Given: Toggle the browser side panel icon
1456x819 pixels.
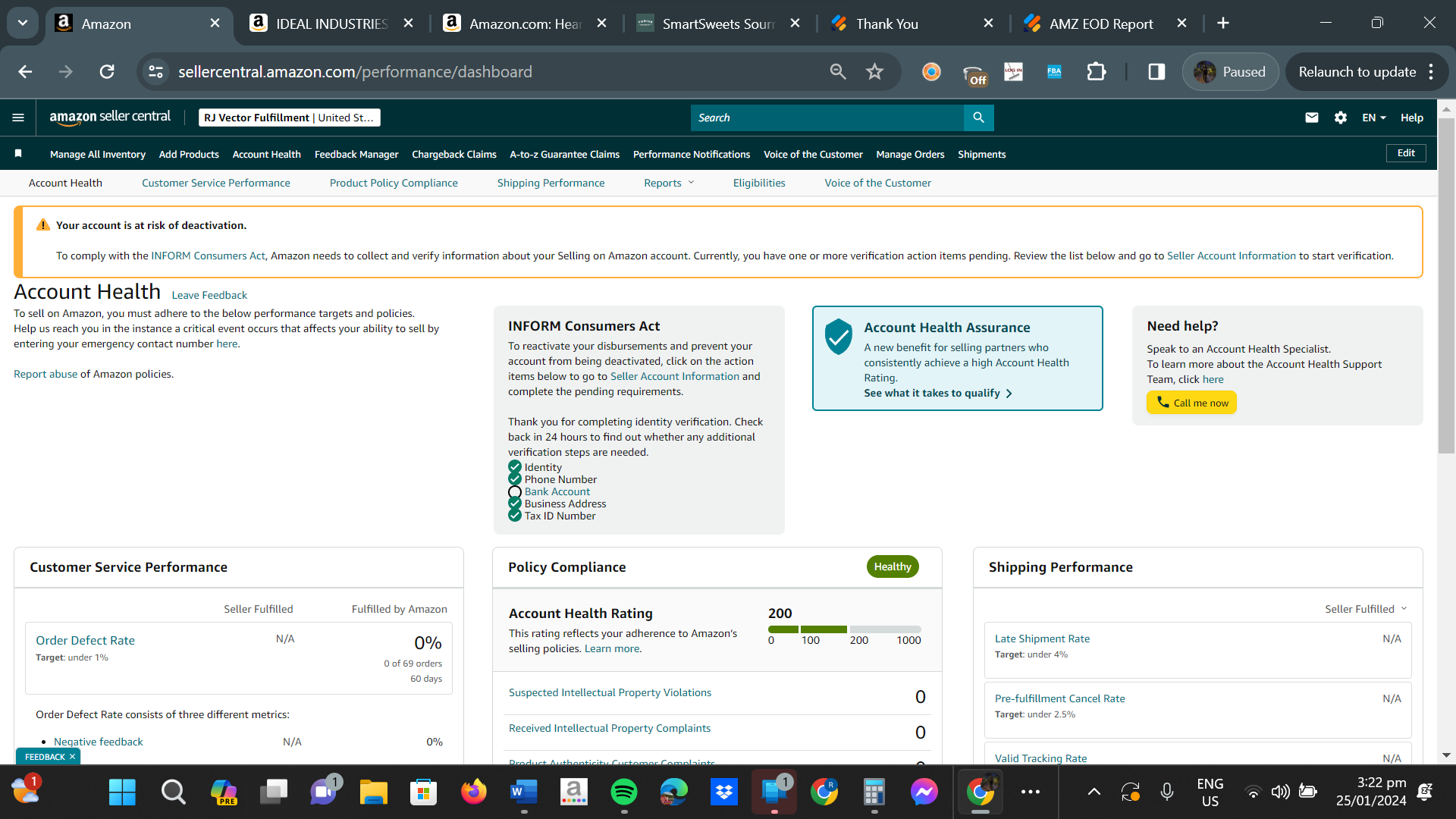Looking at the screenshot, I should [1156, 72].
